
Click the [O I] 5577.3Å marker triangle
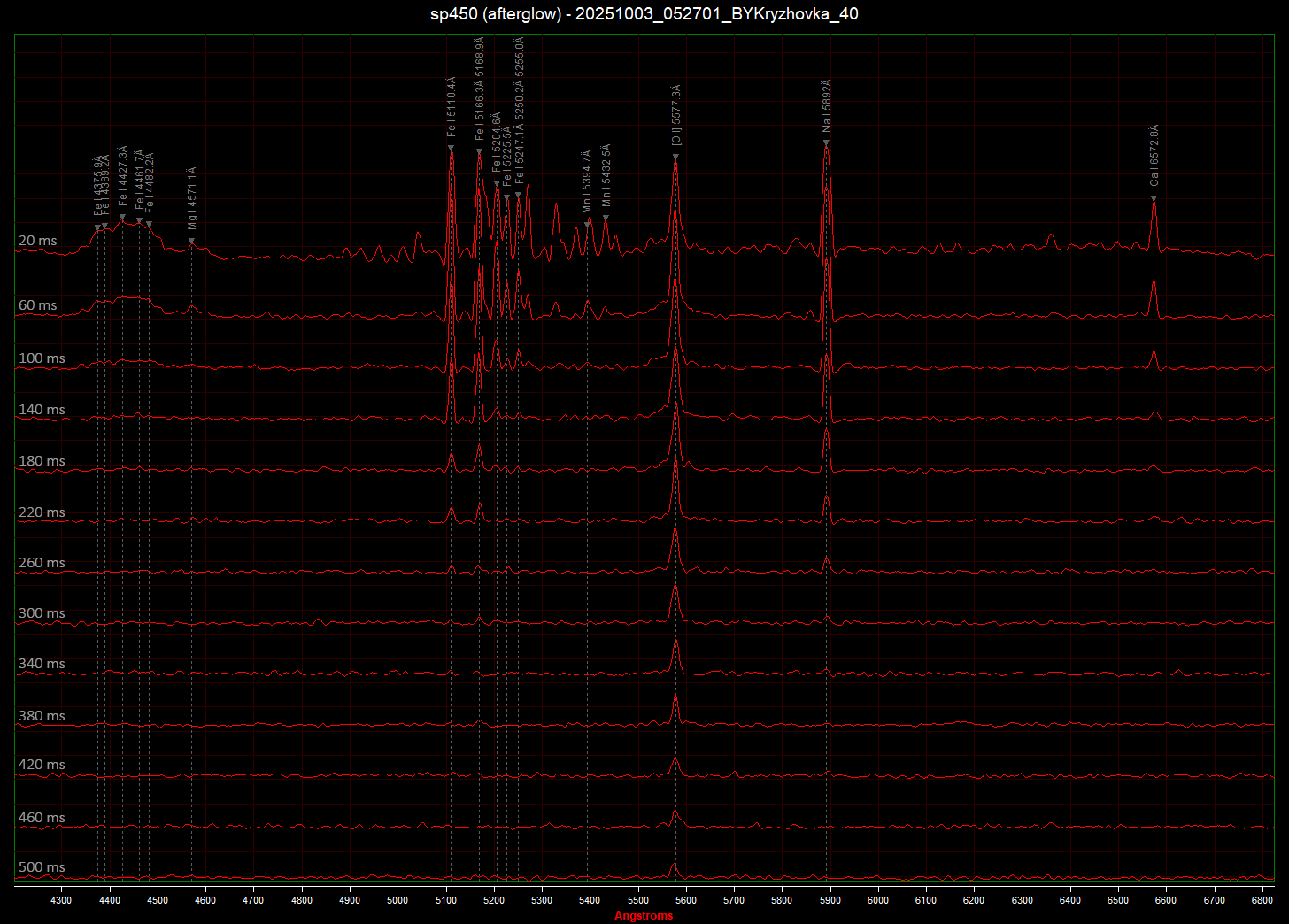[675, 158]
